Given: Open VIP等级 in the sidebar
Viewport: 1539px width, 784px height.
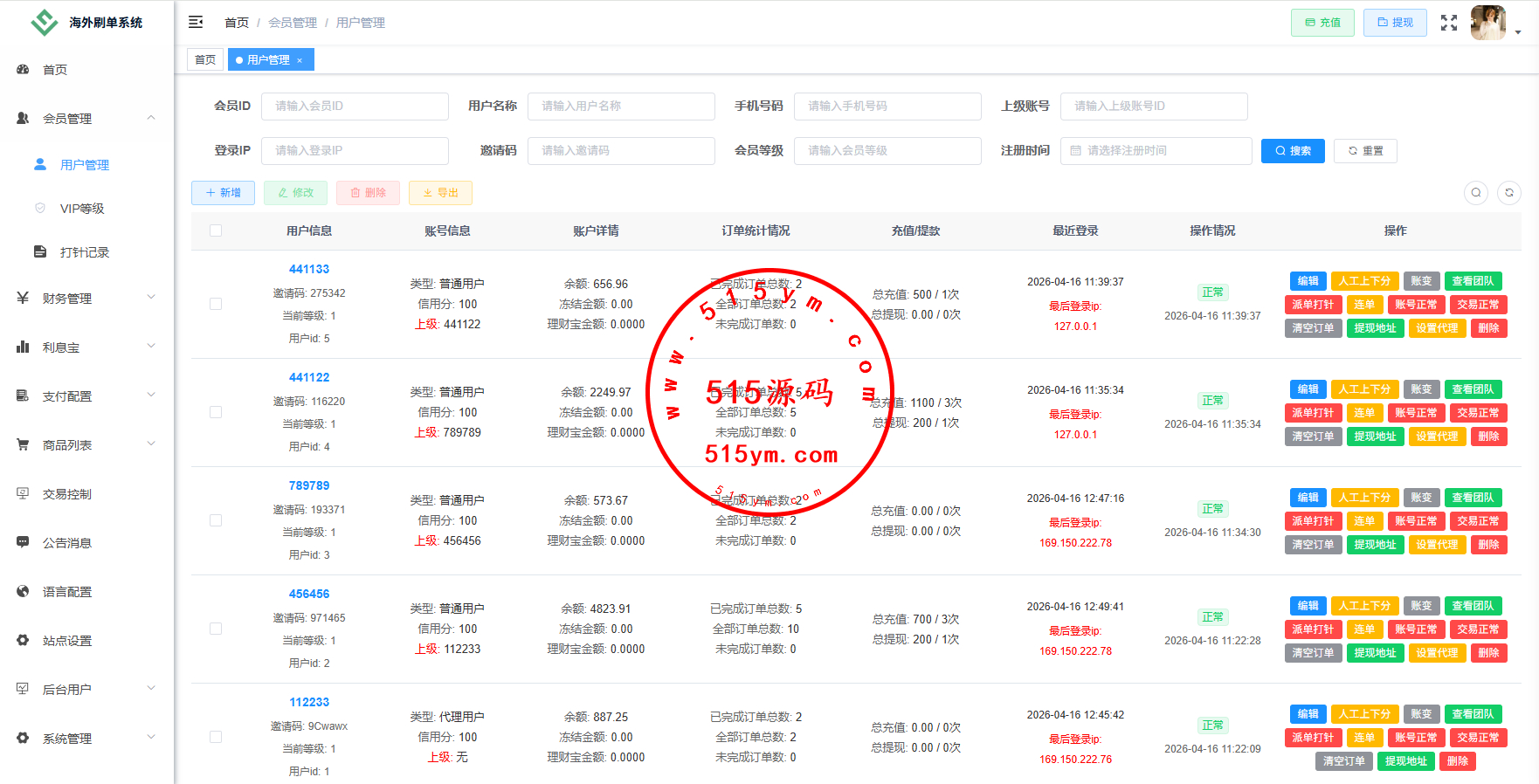Looking at the screenshot, I should tap(81, 209).
